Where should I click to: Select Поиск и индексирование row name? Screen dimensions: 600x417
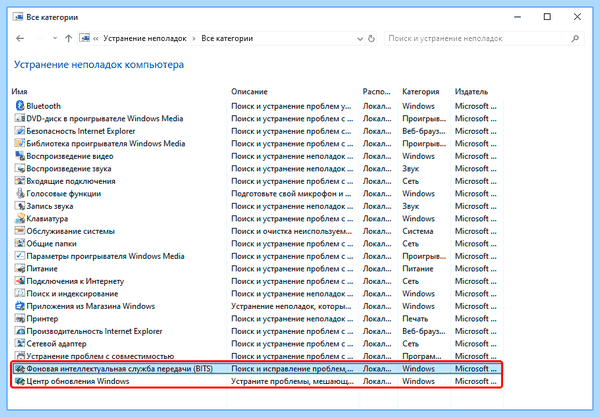72,293
